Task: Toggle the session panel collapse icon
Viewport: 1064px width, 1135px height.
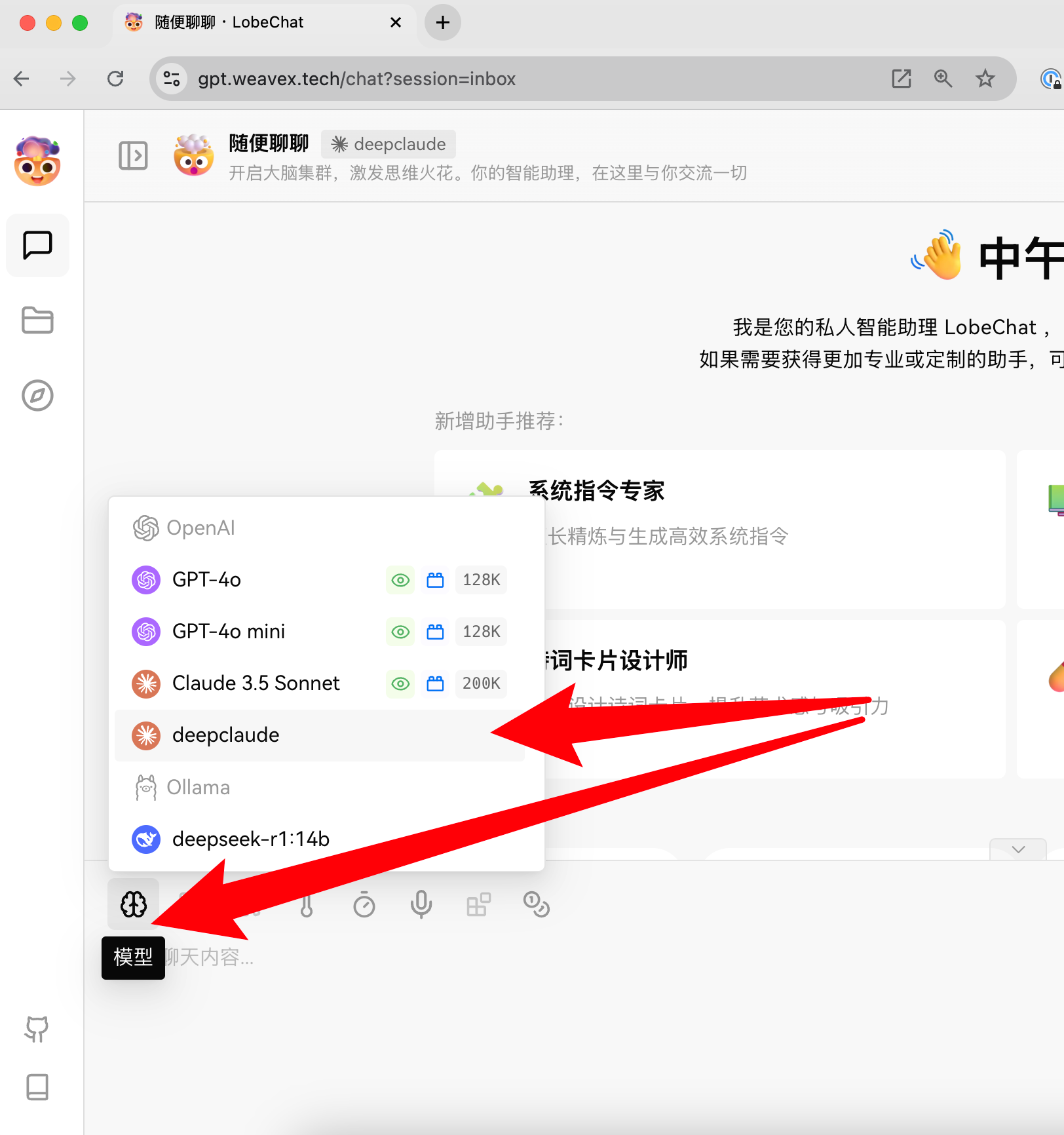Action: tap(133, 156)
